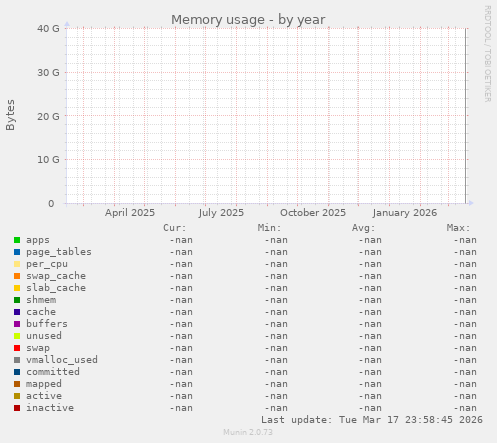Image resolution: width=497 pixels, height=443 pixels.
Task: Click the '10 G' y-axis label
Action: 48,160
